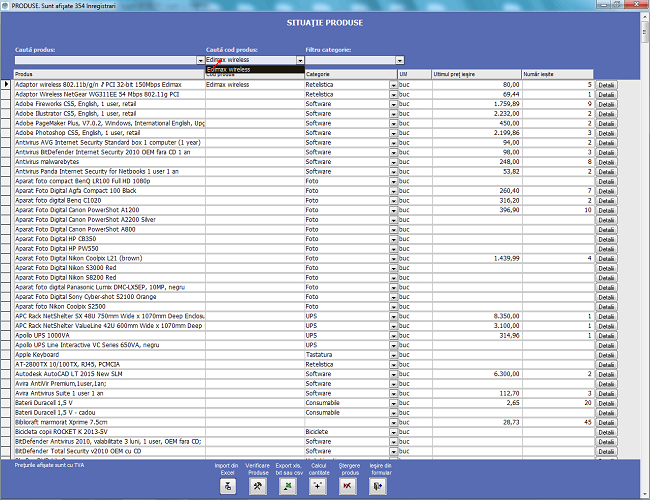Image resolution: width=650 pixels, height=500 pixels.
Task: Open Detalii for Adaptor wireless 802.11b/g/n Edimax
Action: point(606,85)
